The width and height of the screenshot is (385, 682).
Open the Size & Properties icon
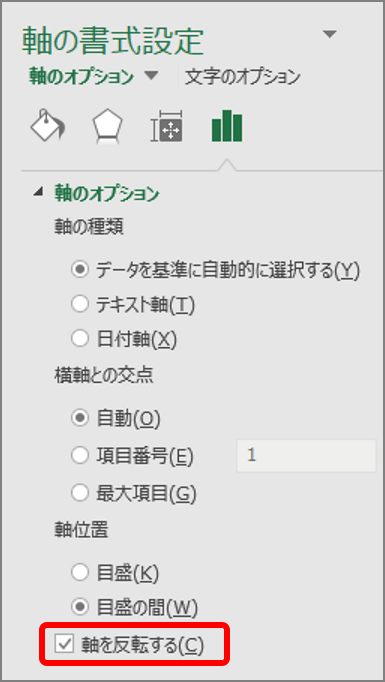[167, 126]
